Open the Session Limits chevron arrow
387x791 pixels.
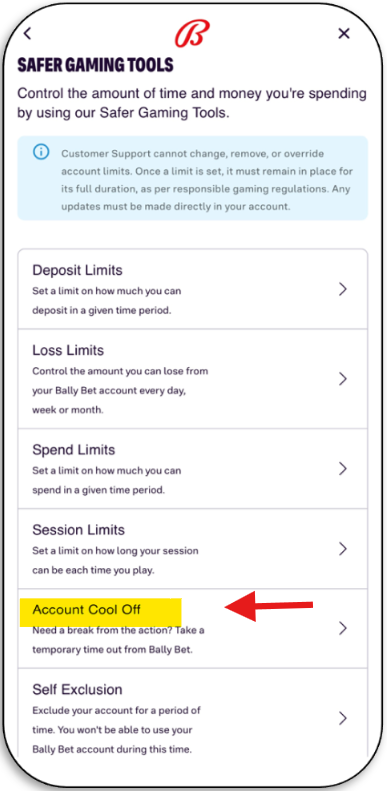coord(343,548)
